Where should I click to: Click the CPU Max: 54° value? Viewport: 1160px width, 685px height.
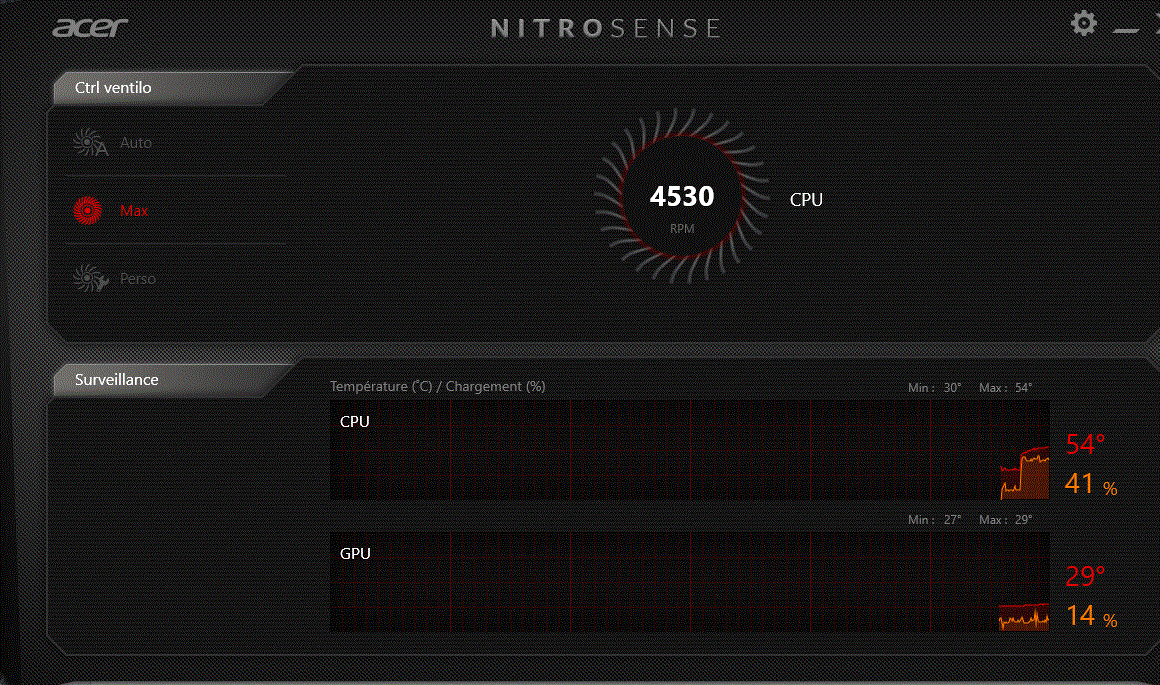1005,388
